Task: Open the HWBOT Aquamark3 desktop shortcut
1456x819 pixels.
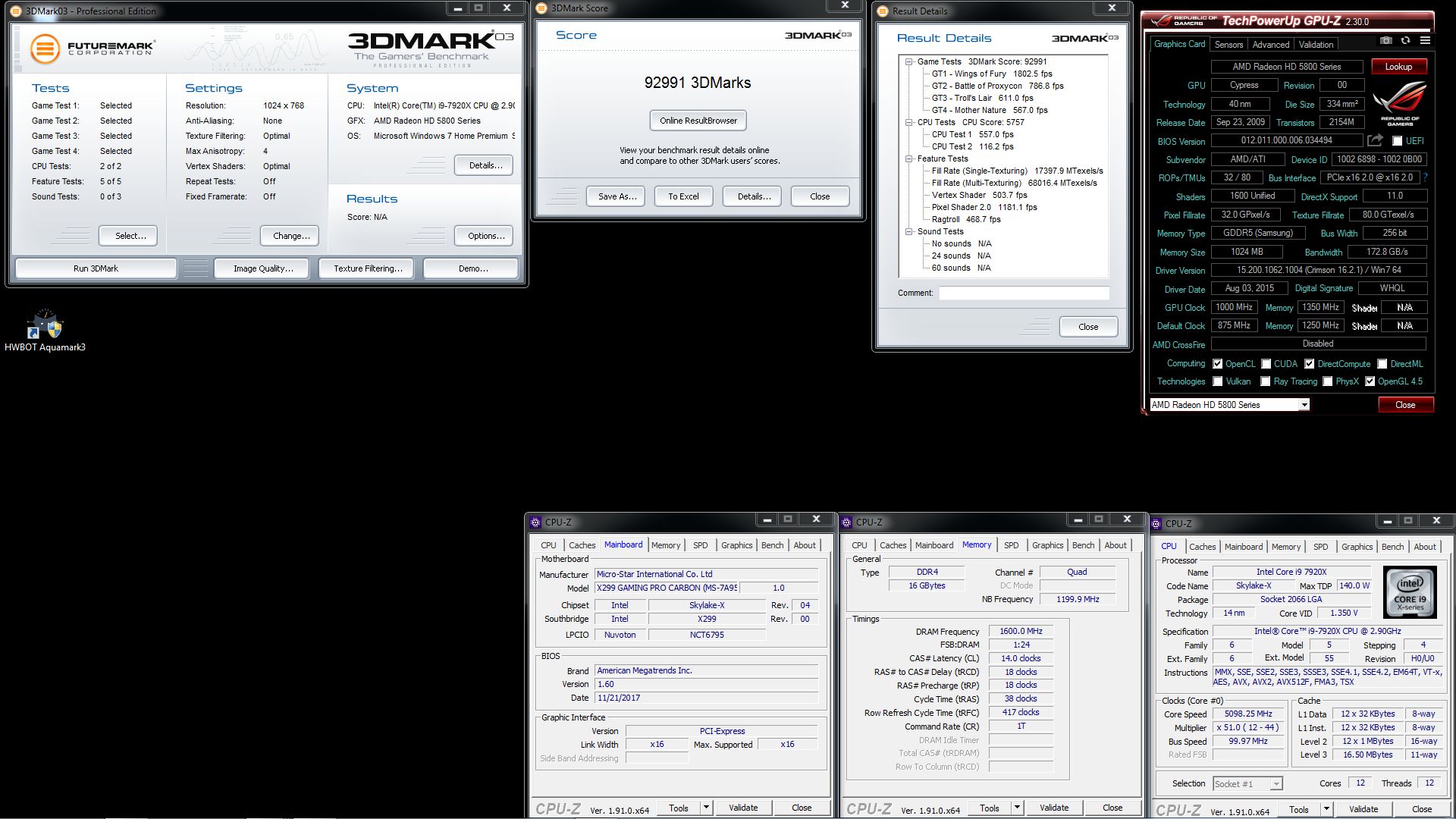Action: point(45,331)
